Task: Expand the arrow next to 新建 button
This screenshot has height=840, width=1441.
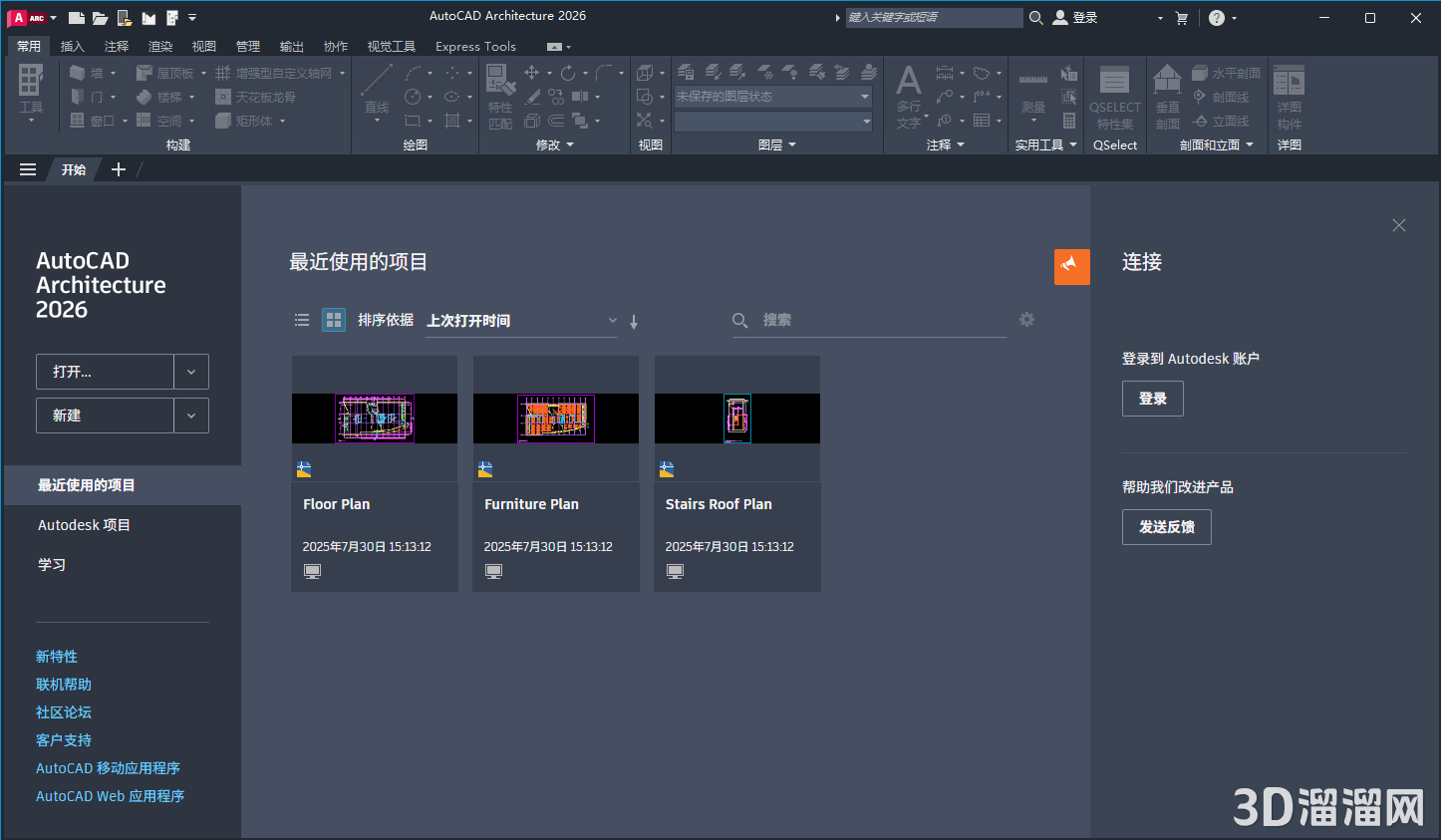Action: [x=191, y=416]
